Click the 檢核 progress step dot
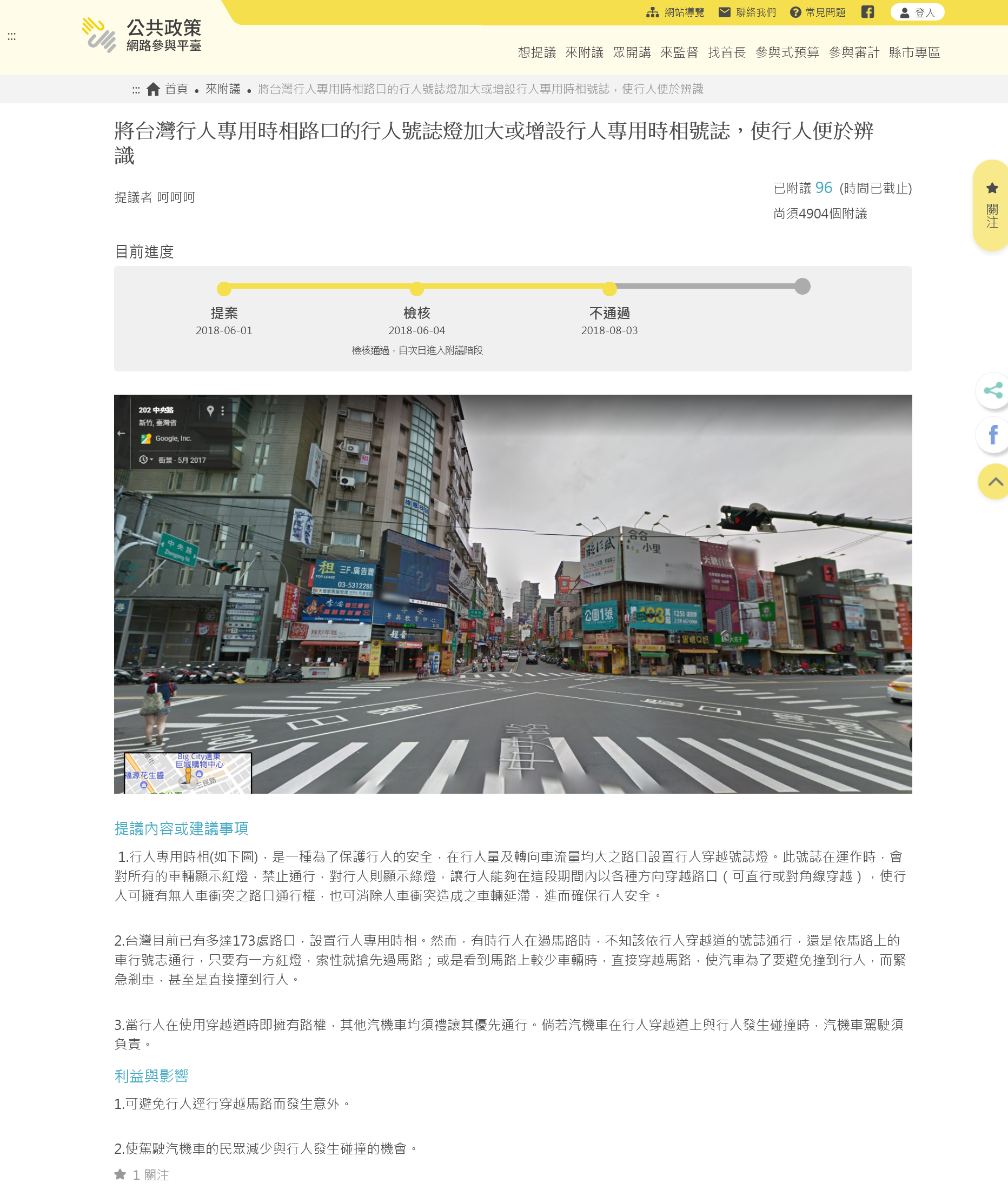The image size is (1008, 1203). 416,289
